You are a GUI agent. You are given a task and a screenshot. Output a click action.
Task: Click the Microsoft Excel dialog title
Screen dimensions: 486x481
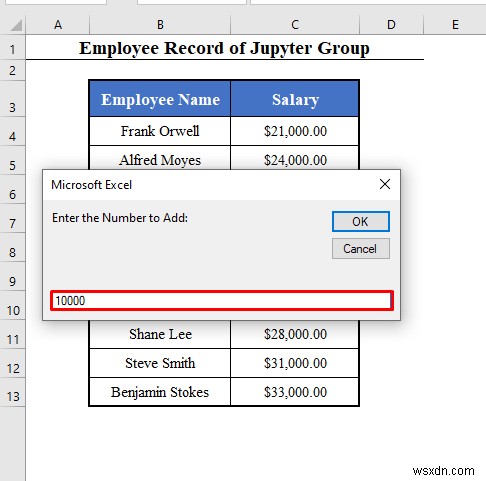click(91, 185)
